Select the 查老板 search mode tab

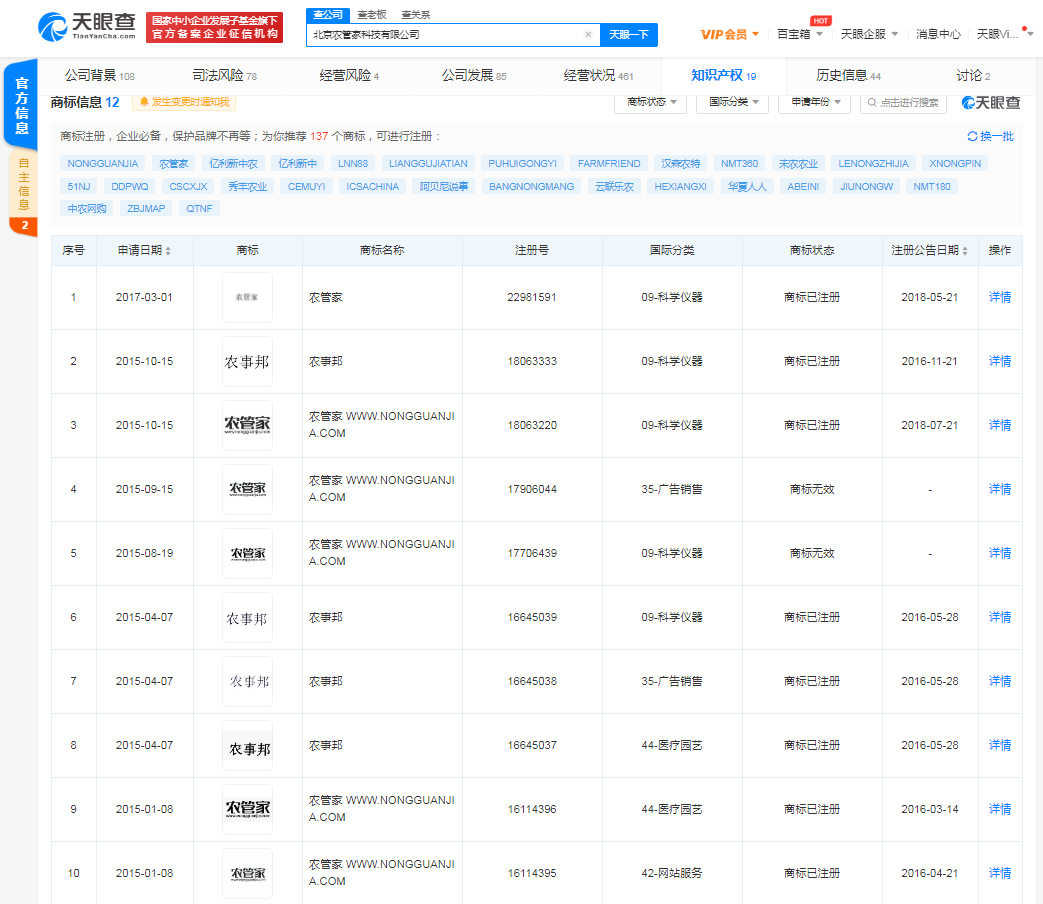point(372,15)
